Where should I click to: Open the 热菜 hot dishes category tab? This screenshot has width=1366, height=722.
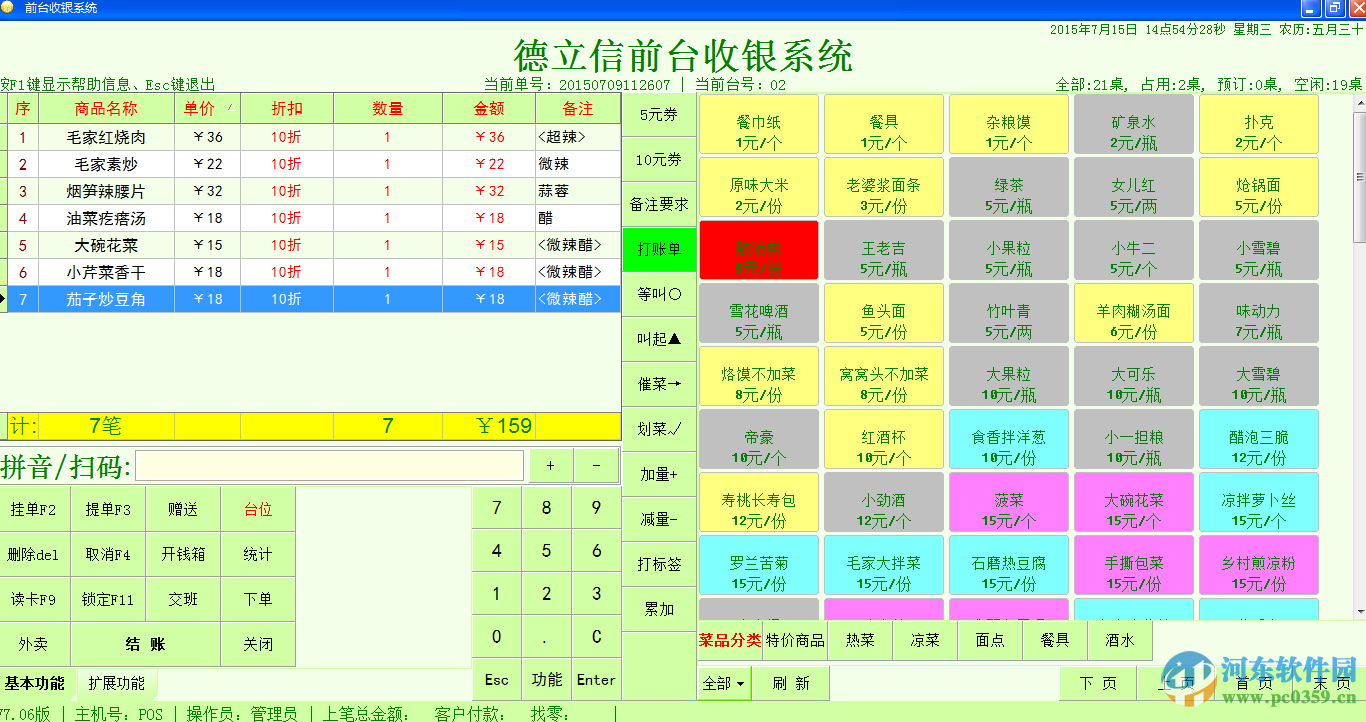click(x=860, y=641)
